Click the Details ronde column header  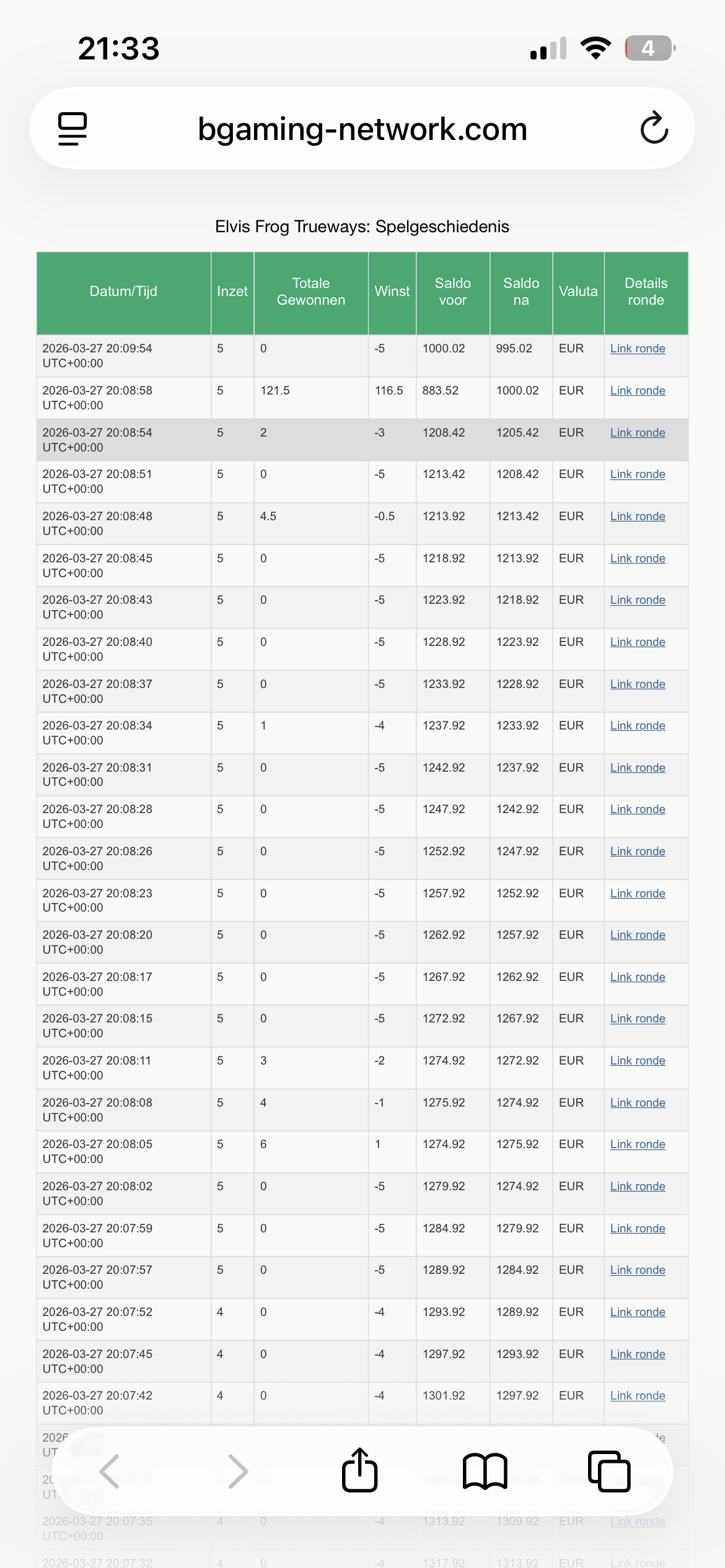[x=646, y=292]
